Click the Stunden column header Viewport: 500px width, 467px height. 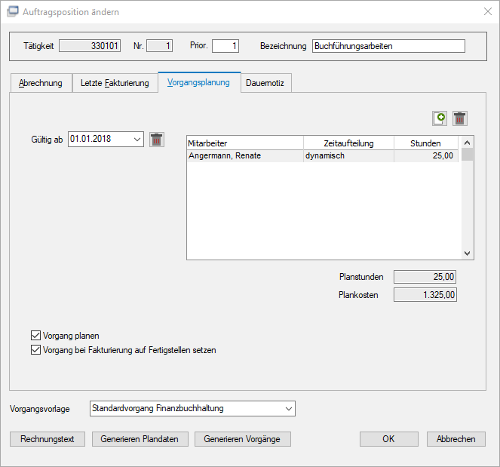[426, 143]
